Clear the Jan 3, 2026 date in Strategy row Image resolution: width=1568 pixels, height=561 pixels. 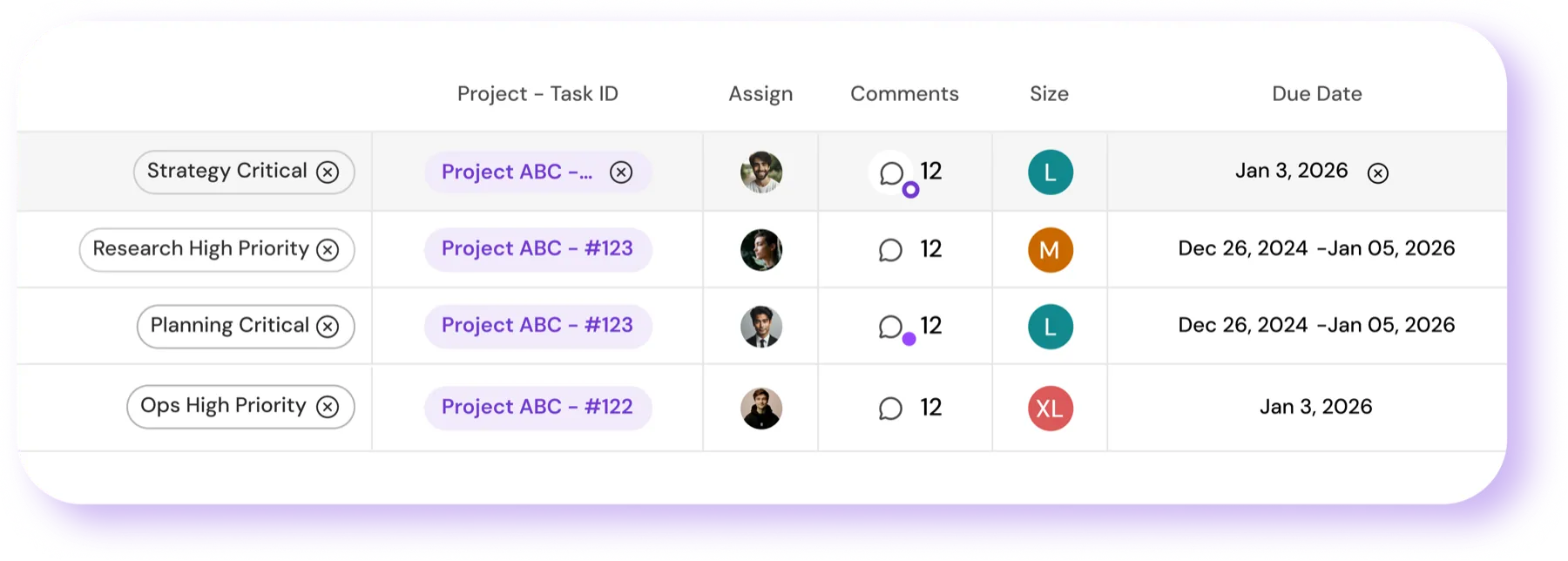click(1378, 173)
